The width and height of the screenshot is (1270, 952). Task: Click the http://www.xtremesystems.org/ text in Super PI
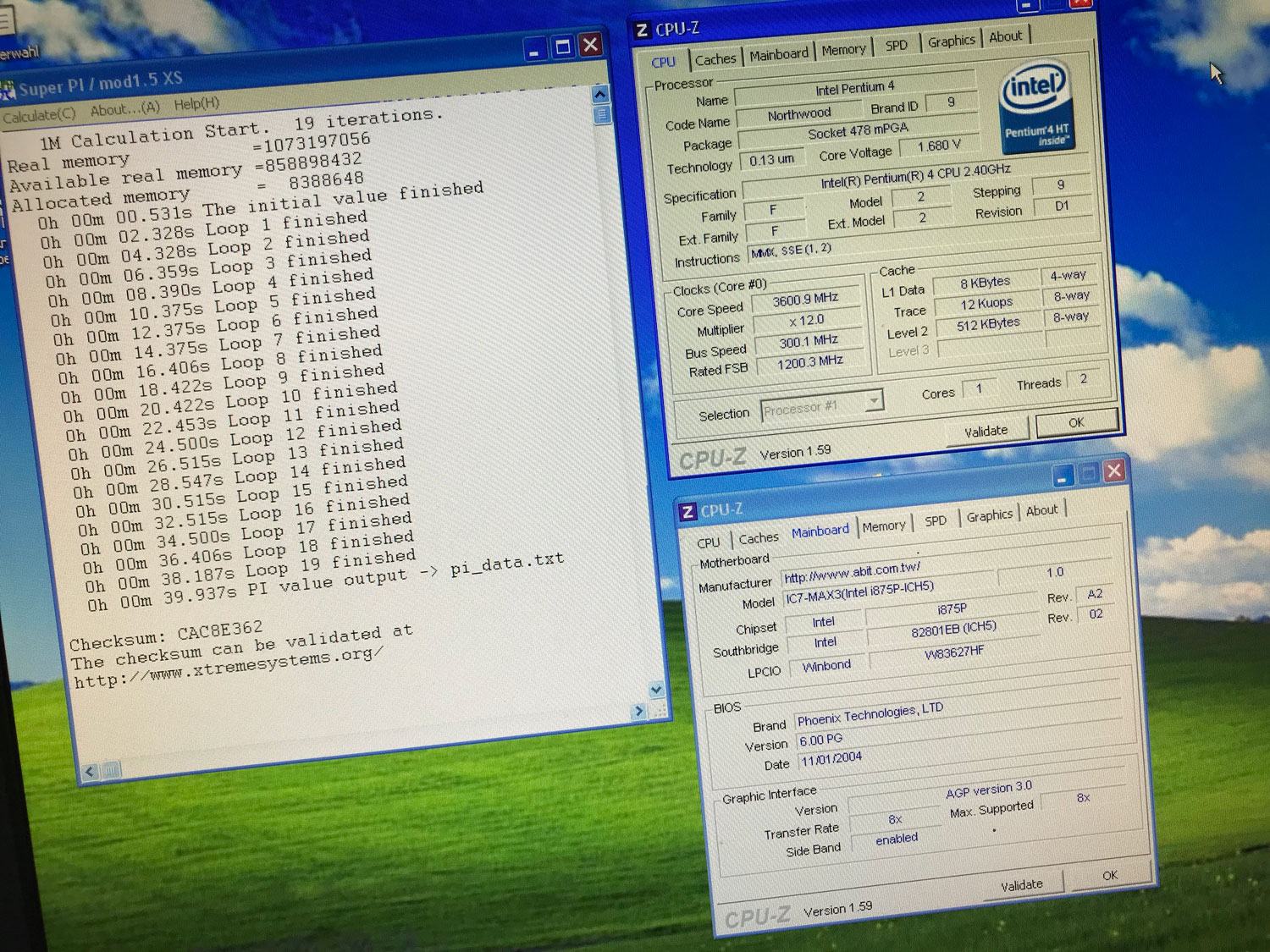point(229,669)
